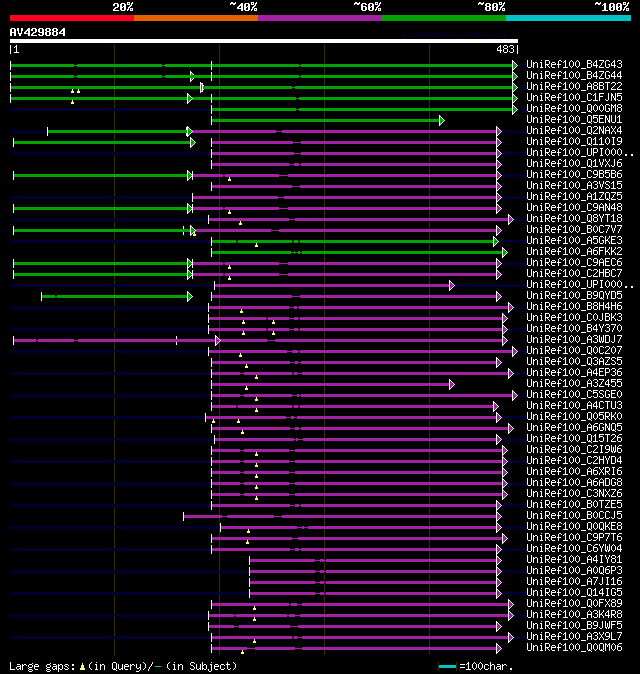640x674 pixels.
Task: Select the UniRef100_A3WDJ7 label
Action: 574,340
